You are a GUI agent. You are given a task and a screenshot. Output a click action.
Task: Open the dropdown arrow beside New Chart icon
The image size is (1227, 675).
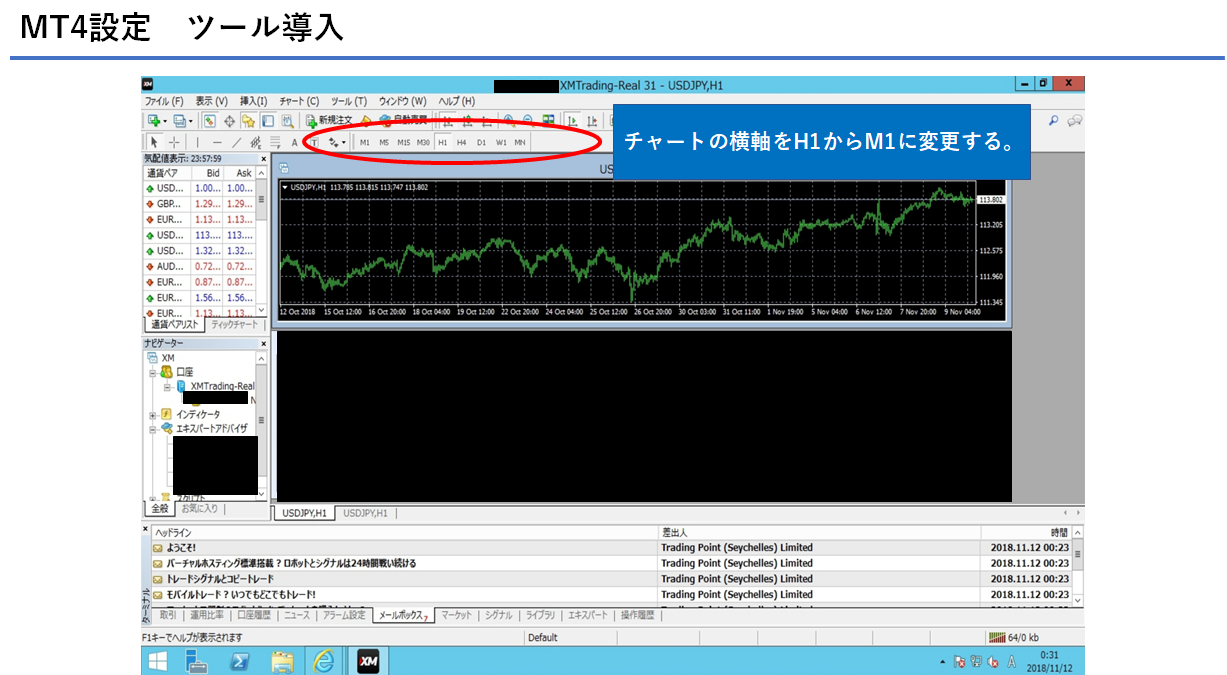165,122
